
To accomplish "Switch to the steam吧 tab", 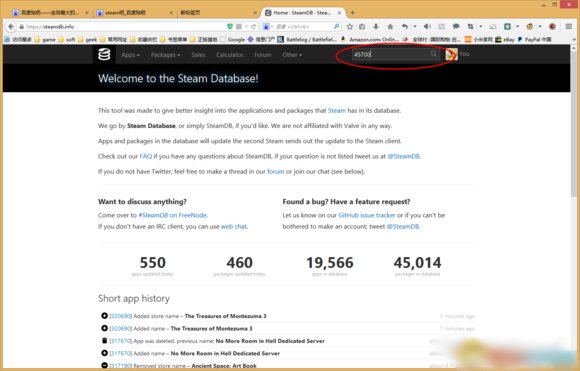I will pos(135,13).
